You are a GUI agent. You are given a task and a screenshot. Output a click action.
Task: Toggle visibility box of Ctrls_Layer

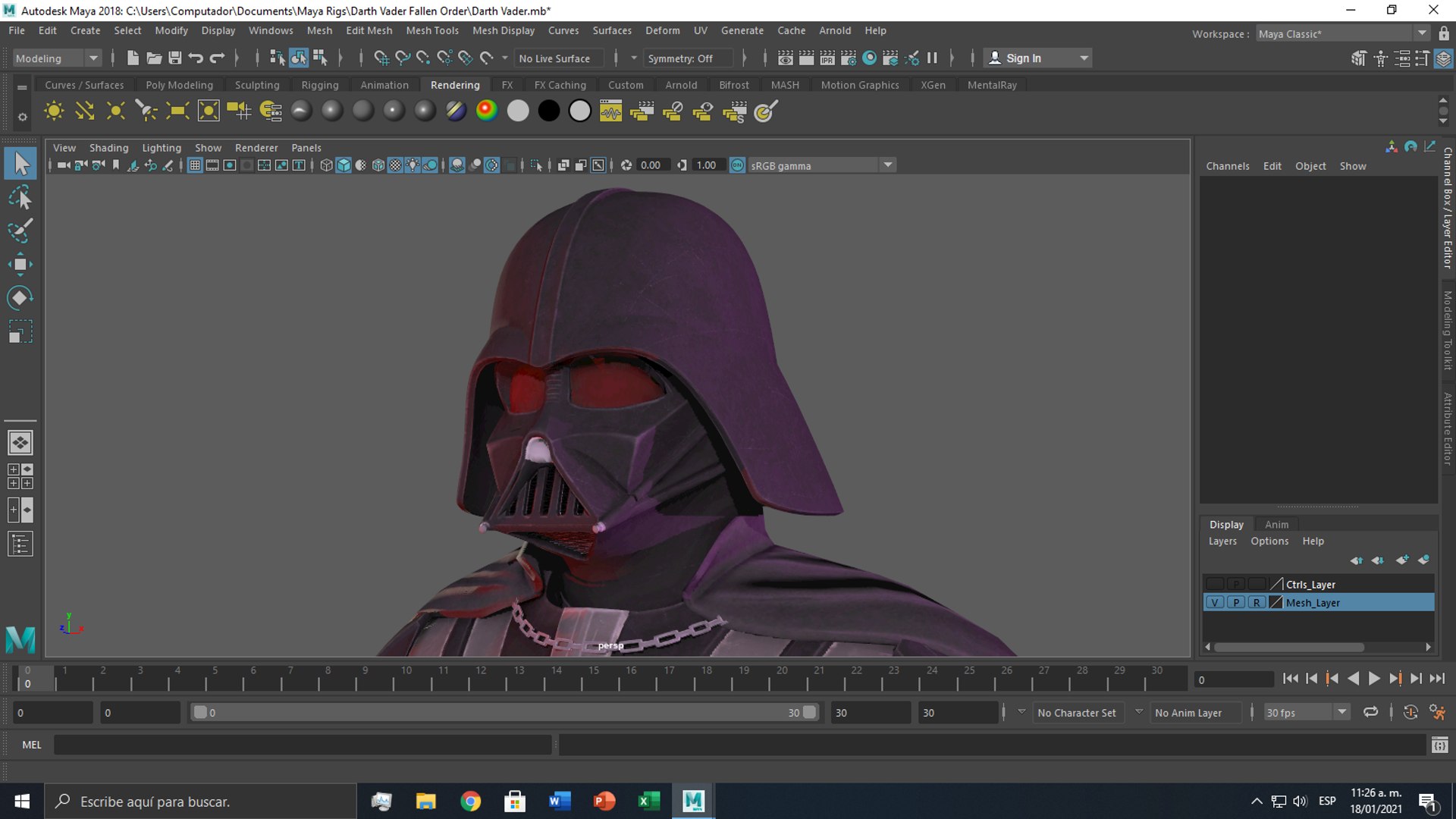point(1215,584)
